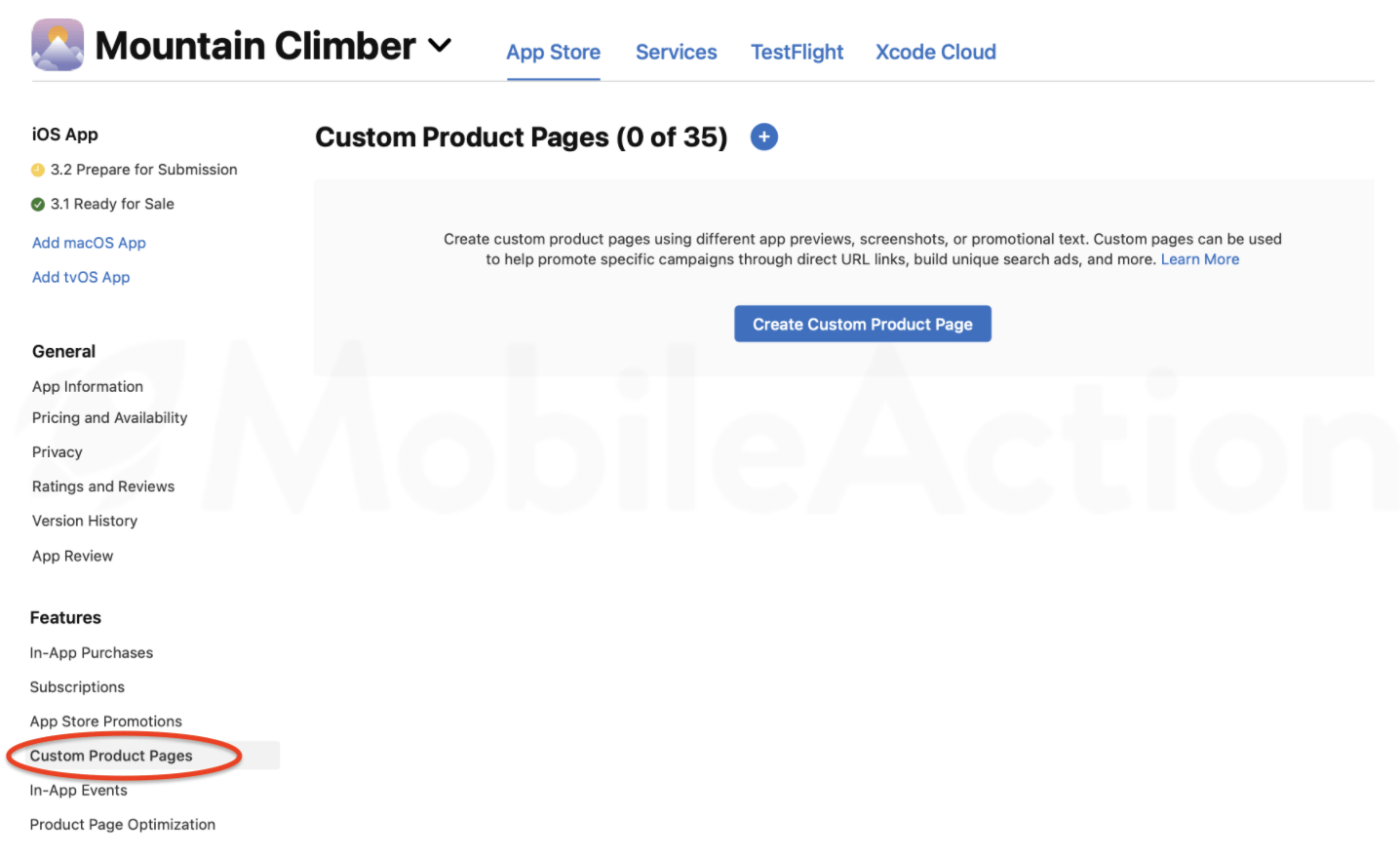This screenshot has width=1400, height=856.
Task: Select the yellow 3.2 Prepare for Submission status
Action: 135,170
